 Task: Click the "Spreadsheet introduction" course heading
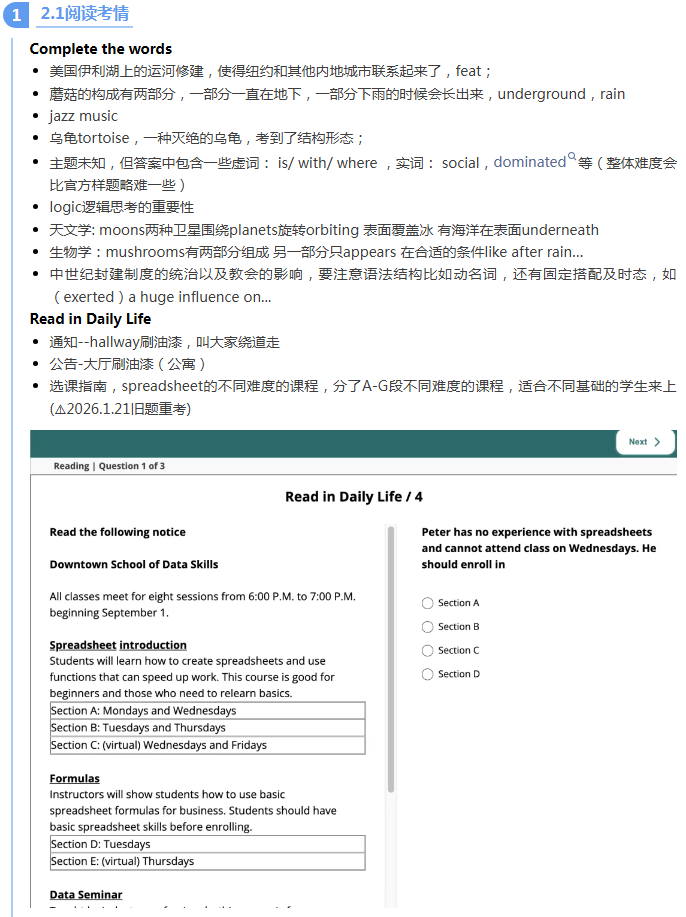[118, 645]
